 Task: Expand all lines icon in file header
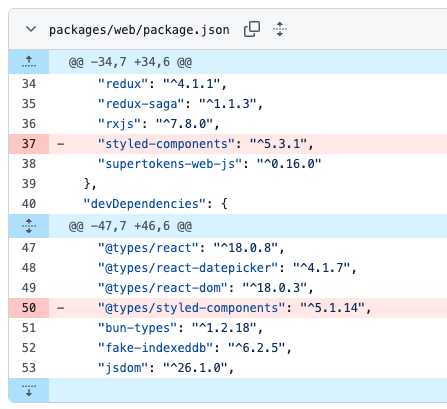pyautogui.click(x=280, y=29)
